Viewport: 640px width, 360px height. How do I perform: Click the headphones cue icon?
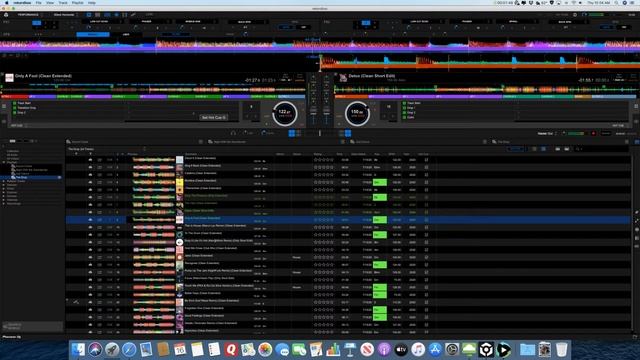pyautogui.click(x=233, y=133)
